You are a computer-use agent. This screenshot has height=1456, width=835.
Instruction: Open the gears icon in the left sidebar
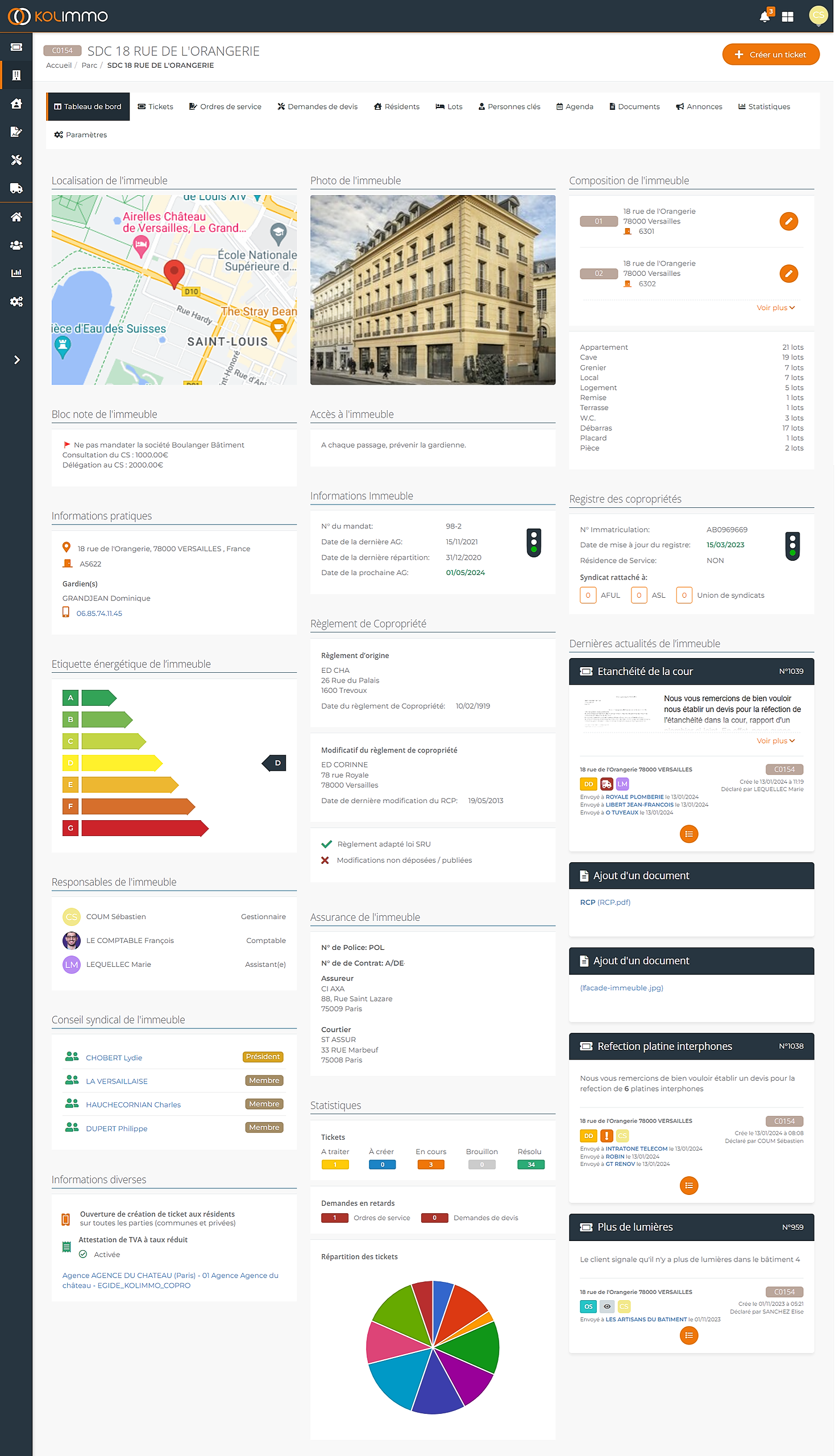(16, 302)
